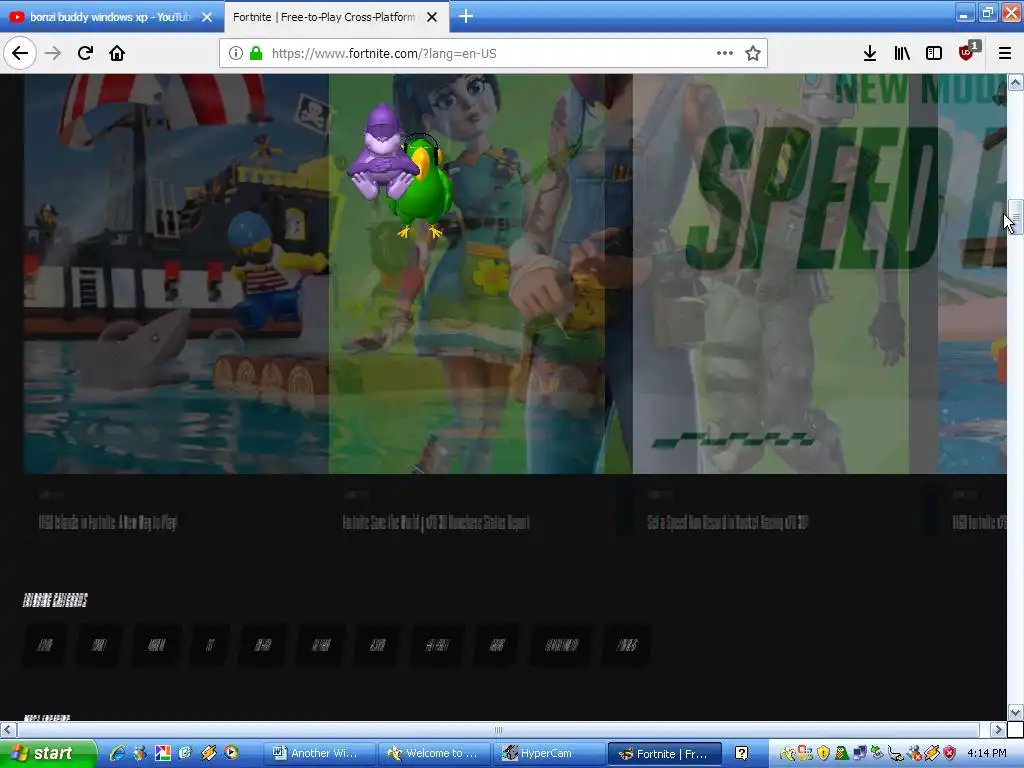Open the Speed Run Rocket Racing card
Screen dimensions: 1024x768
tap(785, 273)
